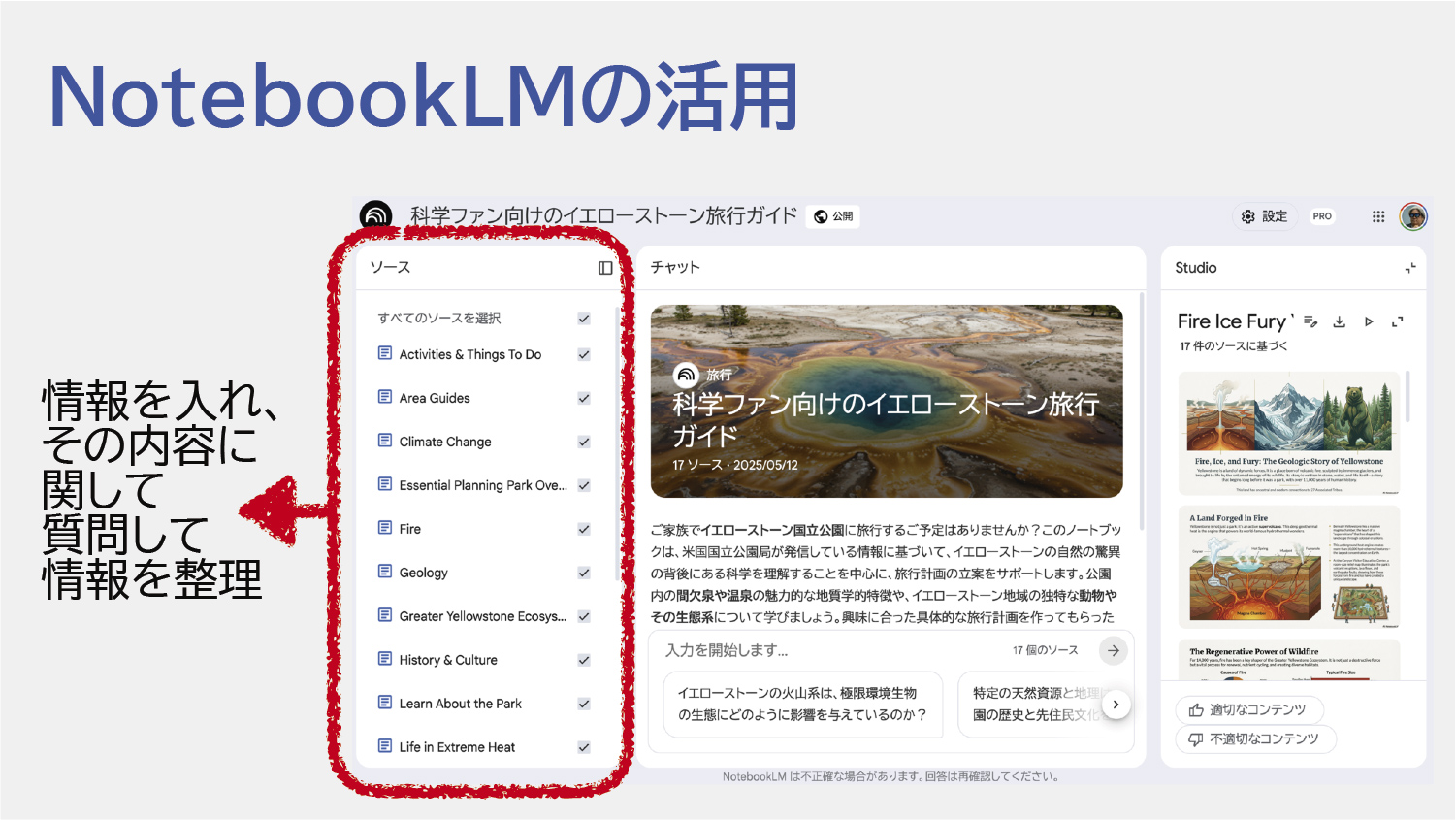The height and width of the screenshot is (820, 1456).
Task: Toggle the select all sources checkbox
Action: click(584, 318)
